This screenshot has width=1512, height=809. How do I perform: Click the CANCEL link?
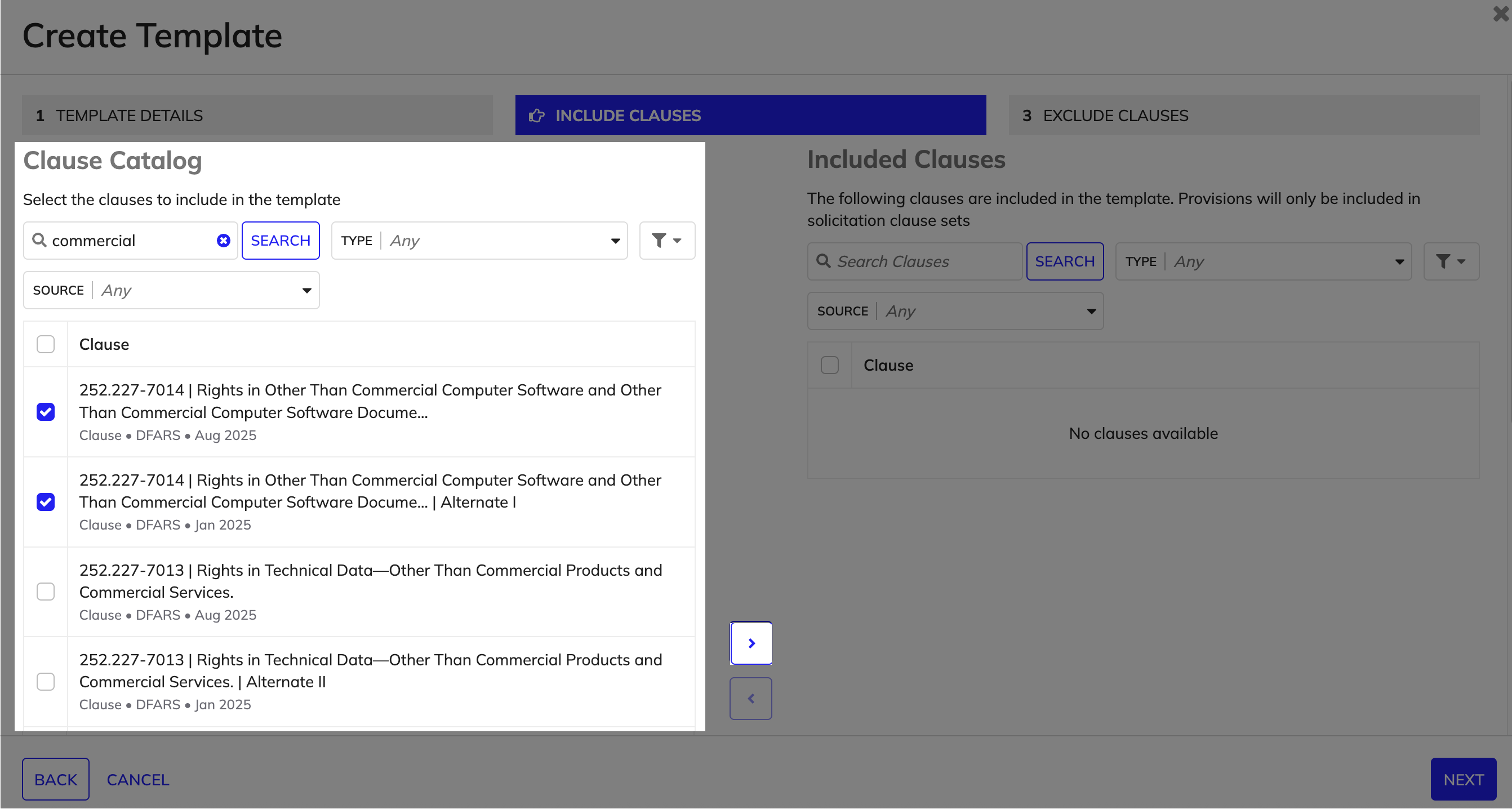pos(138,780)
